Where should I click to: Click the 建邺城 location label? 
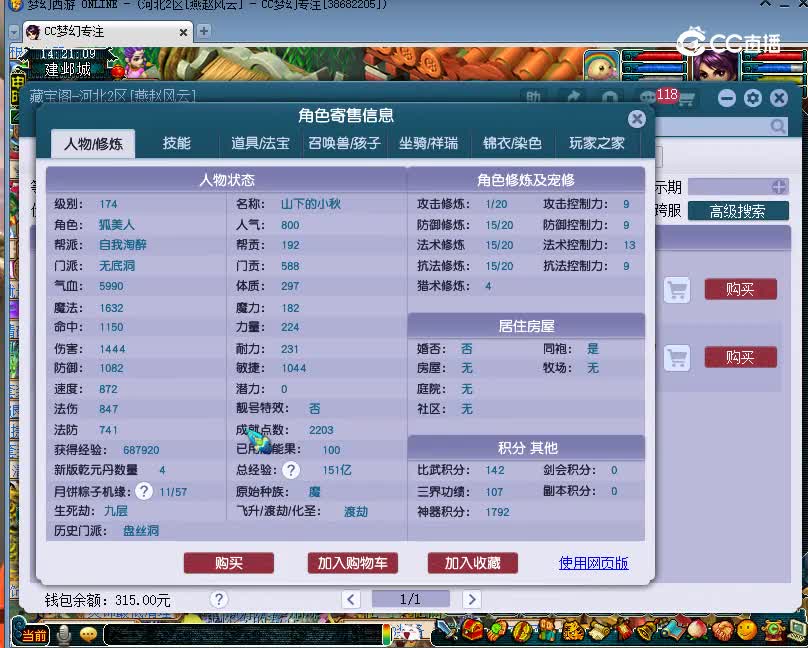click(x=68, y=69)
